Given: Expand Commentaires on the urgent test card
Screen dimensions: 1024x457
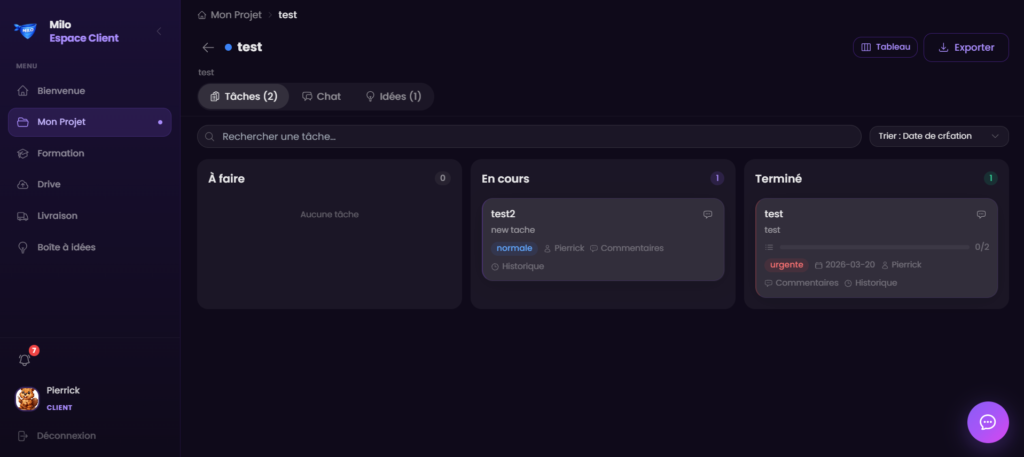Looking at the screenshot, I should click(802, 283).
